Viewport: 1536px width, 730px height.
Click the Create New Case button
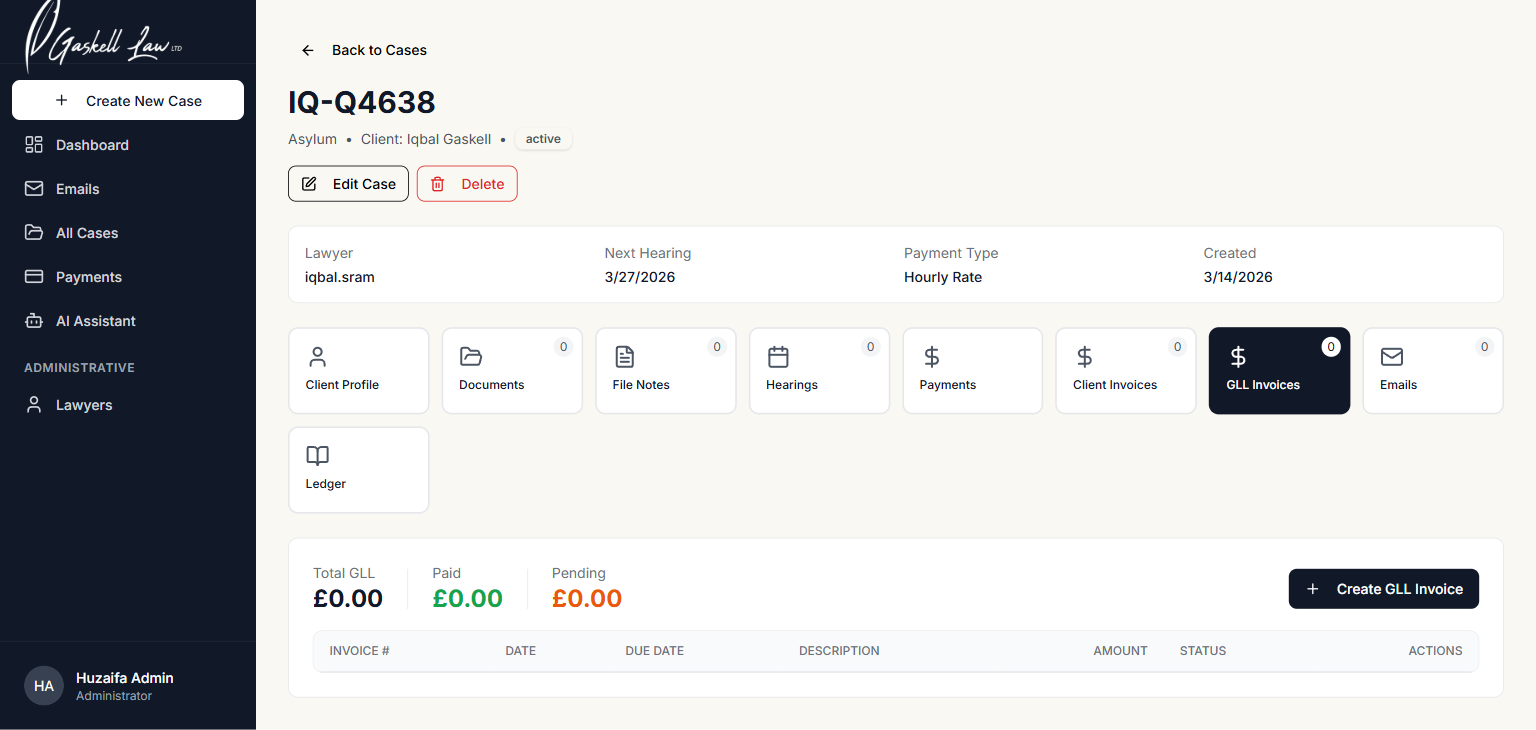[127, 100]
